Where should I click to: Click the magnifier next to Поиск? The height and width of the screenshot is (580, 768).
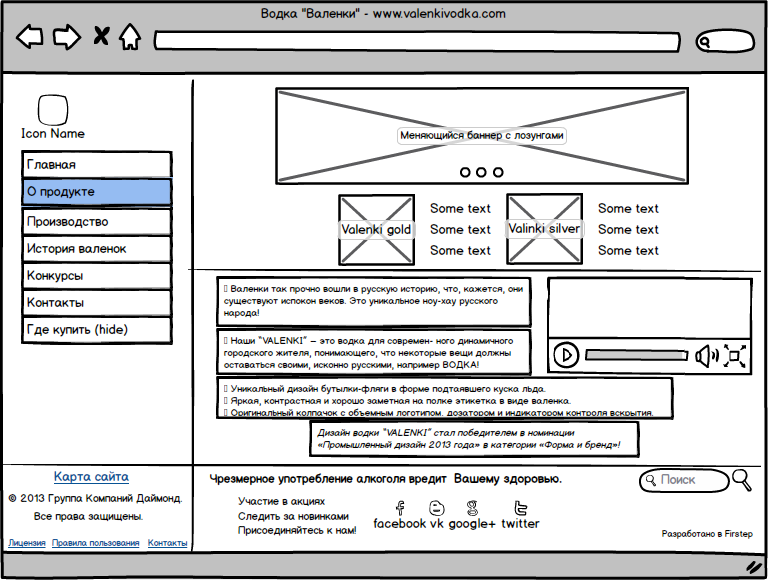click(x=742, y=480)
